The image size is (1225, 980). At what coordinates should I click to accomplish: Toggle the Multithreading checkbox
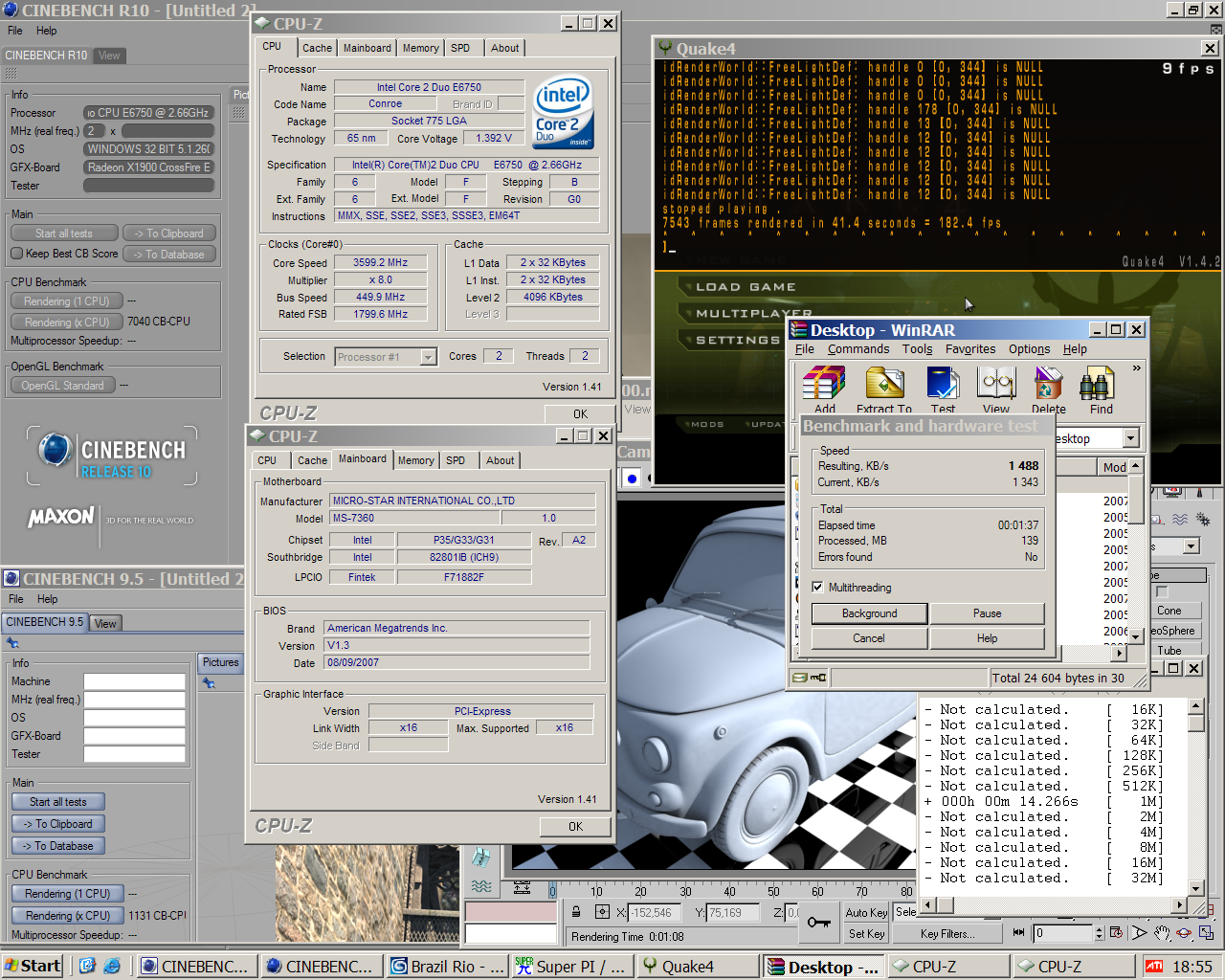point(817,588)
